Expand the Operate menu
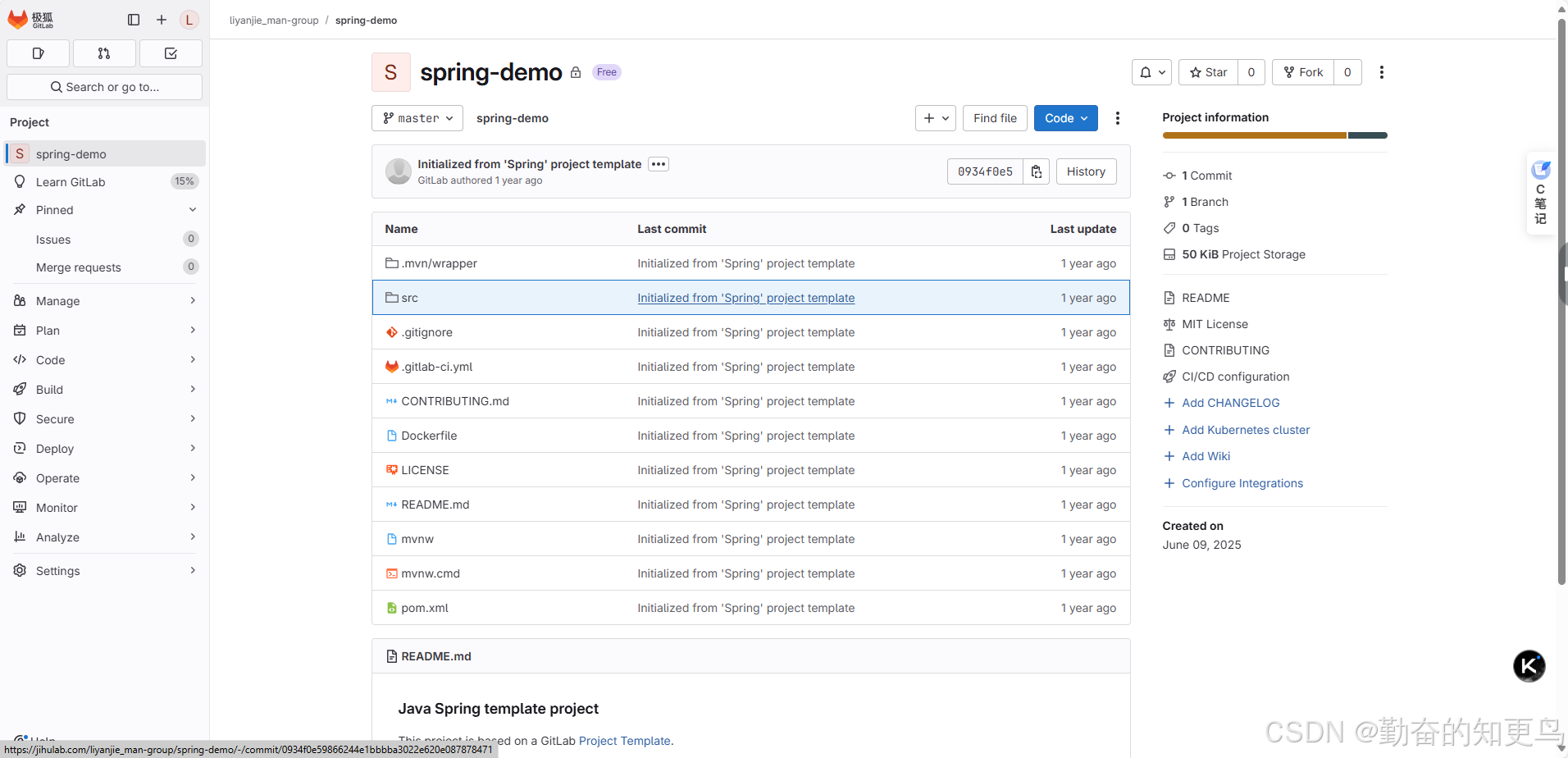Viewport: 1568px width, 758px height. click(x=105, y=478)
